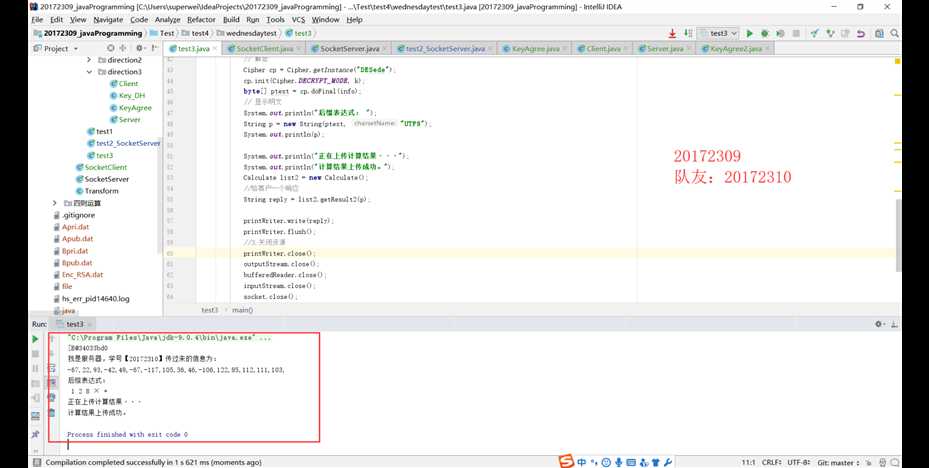Click editor vertical scrollbar thumb
Screen dimensions: 929x468
coord(898,235)
